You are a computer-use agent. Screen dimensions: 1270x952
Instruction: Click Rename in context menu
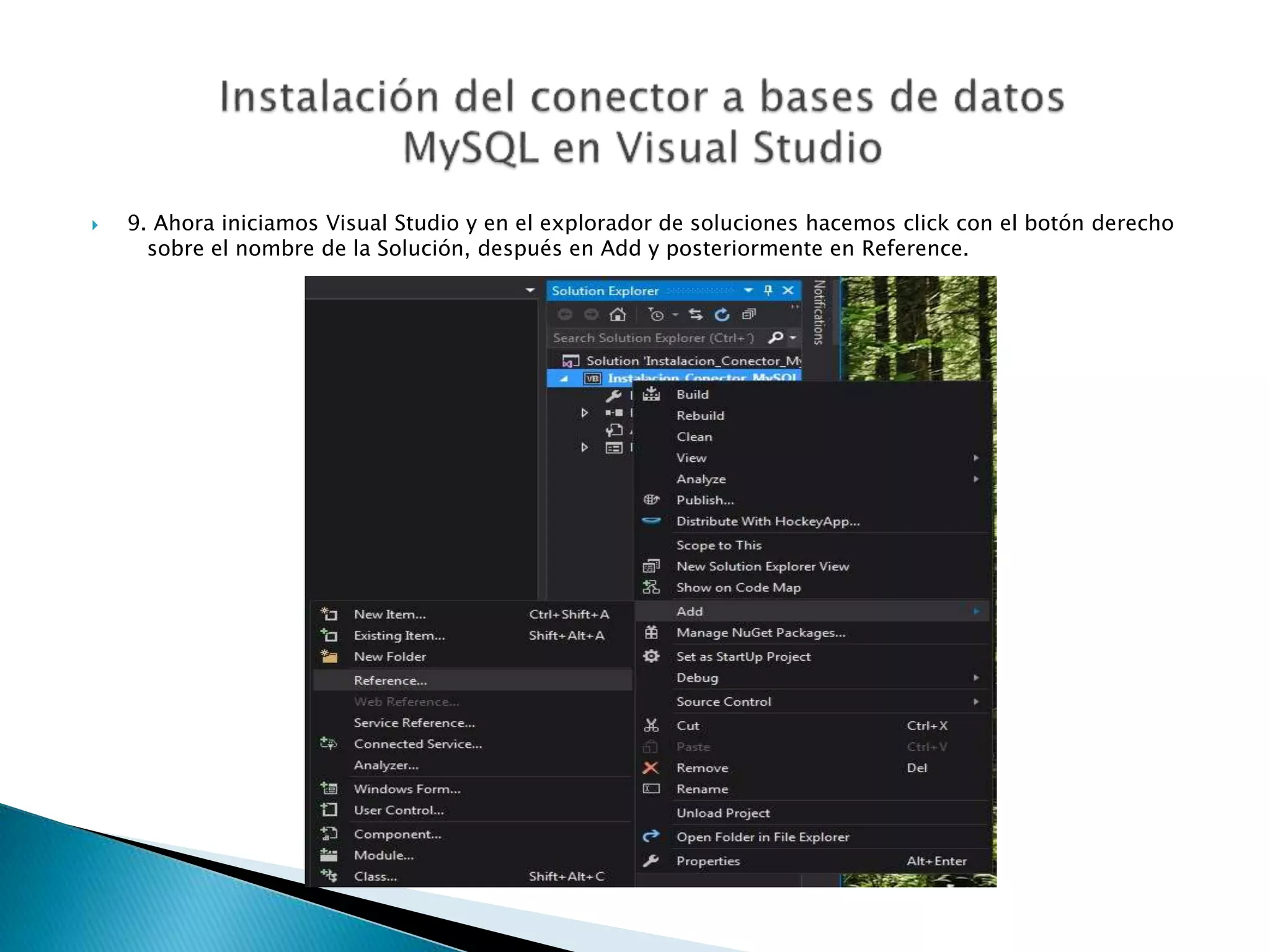[x=812, y=789]
